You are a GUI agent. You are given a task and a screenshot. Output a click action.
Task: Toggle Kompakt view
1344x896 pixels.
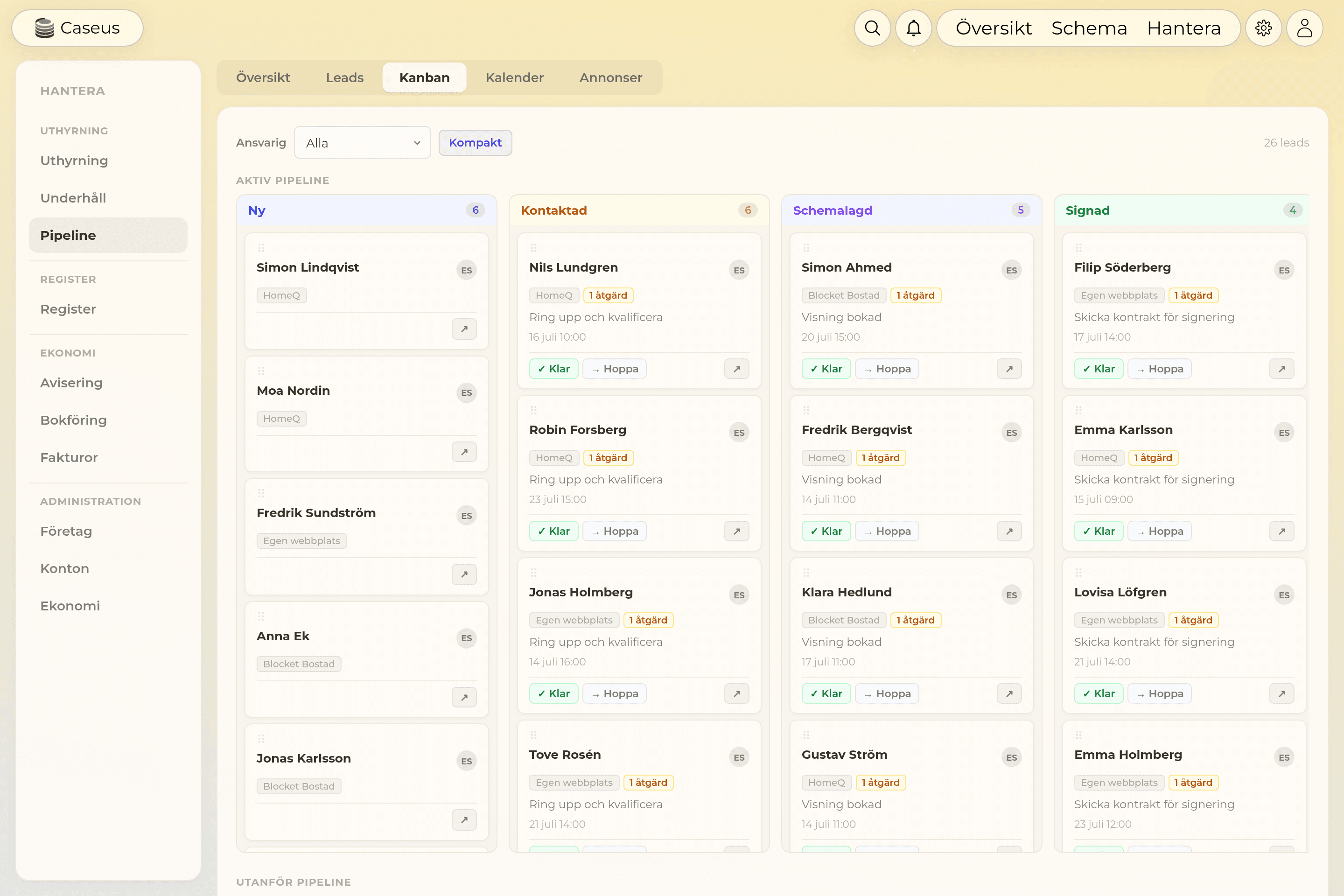pos(475,142)
